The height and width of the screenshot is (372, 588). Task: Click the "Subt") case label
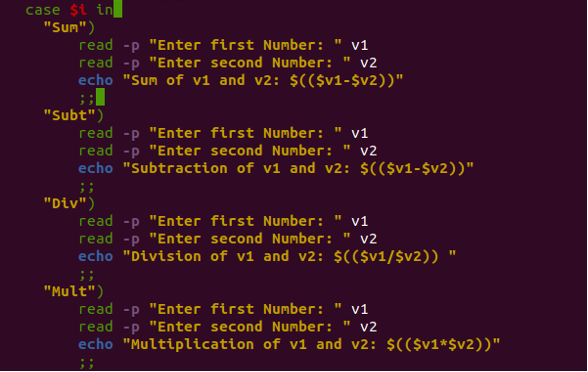coord(74,115)
